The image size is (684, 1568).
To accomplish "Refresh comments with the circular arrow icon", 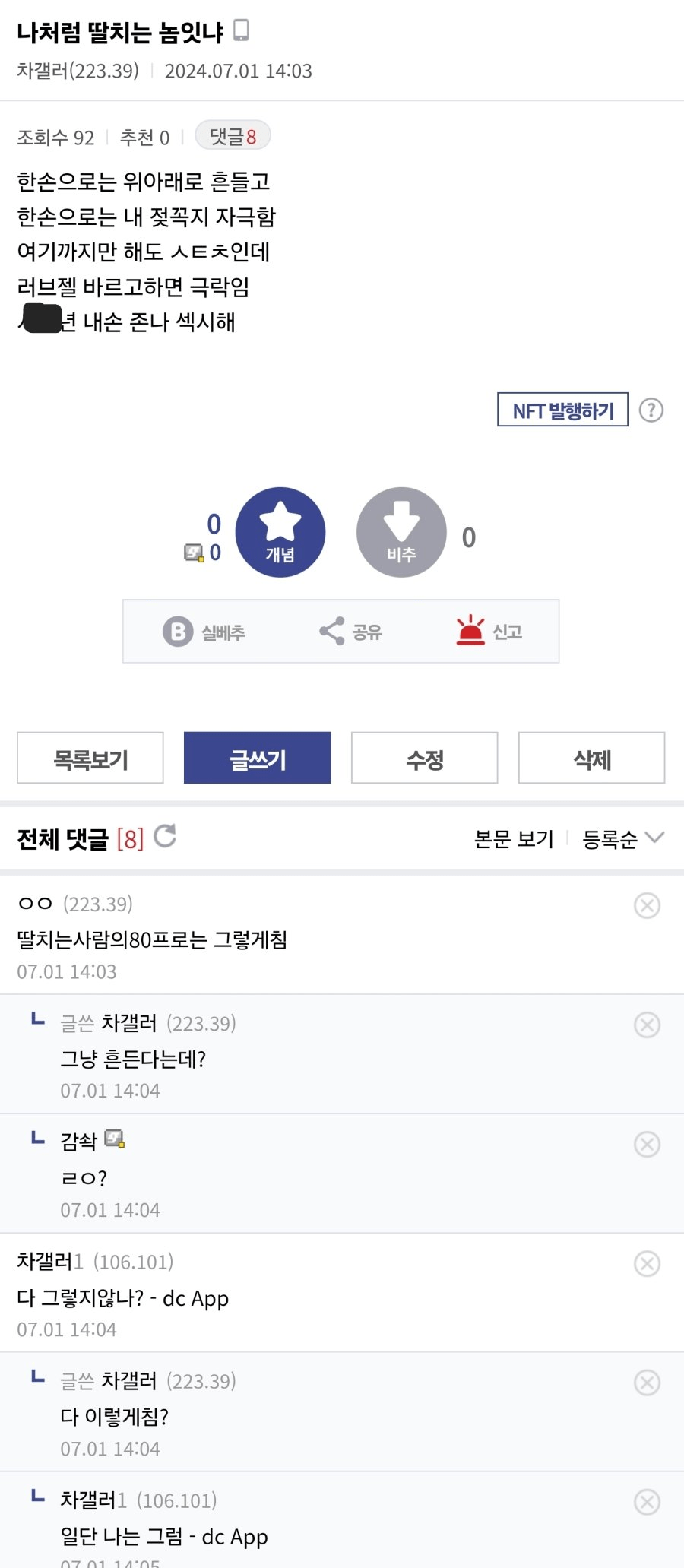I will pyautogui.click(x=165, y=836).
